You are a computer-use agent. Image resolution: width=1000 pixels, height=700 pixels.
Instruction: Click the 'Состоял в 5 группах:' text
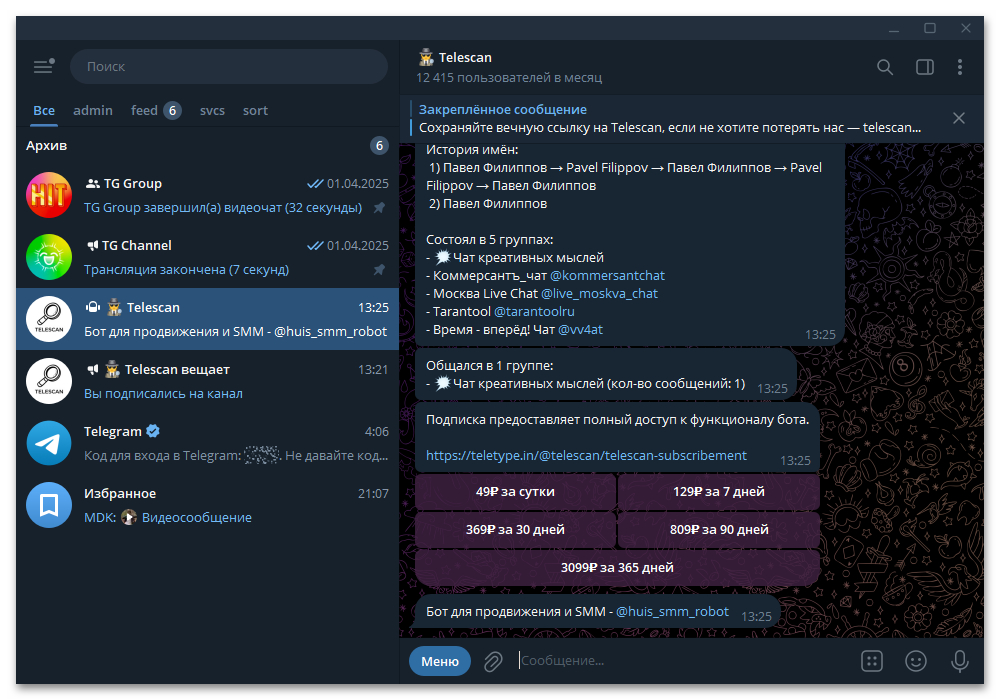pos(490,240)
